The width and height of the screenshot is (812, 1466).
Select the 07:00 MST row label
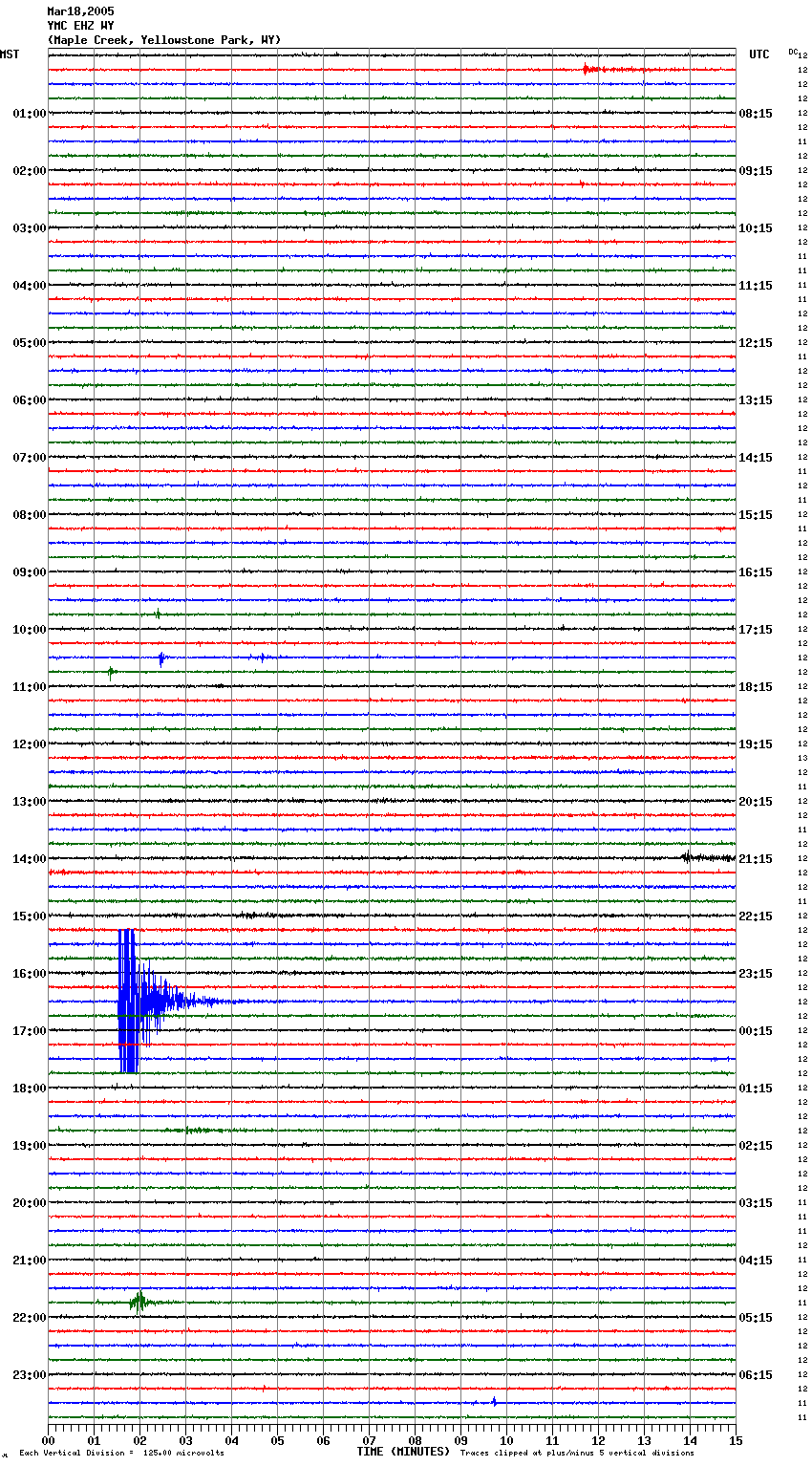point(30,458)
